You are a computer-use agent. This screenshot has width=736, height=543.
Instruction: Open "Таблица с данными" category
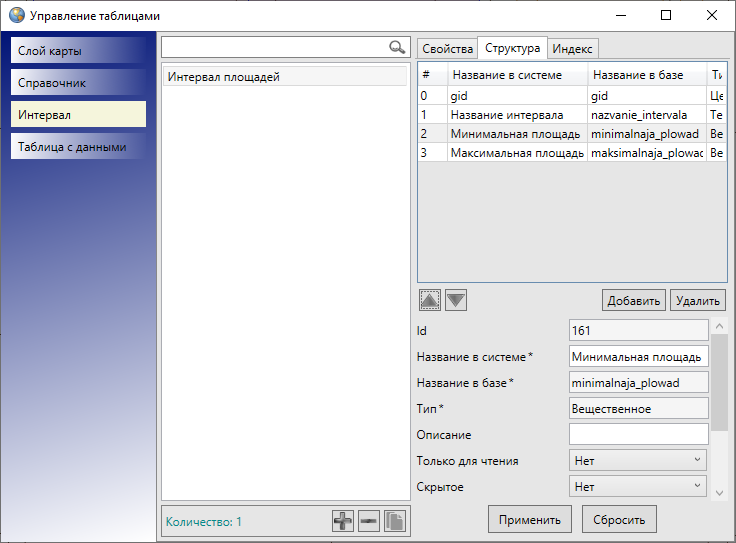(x=79, y=147)
